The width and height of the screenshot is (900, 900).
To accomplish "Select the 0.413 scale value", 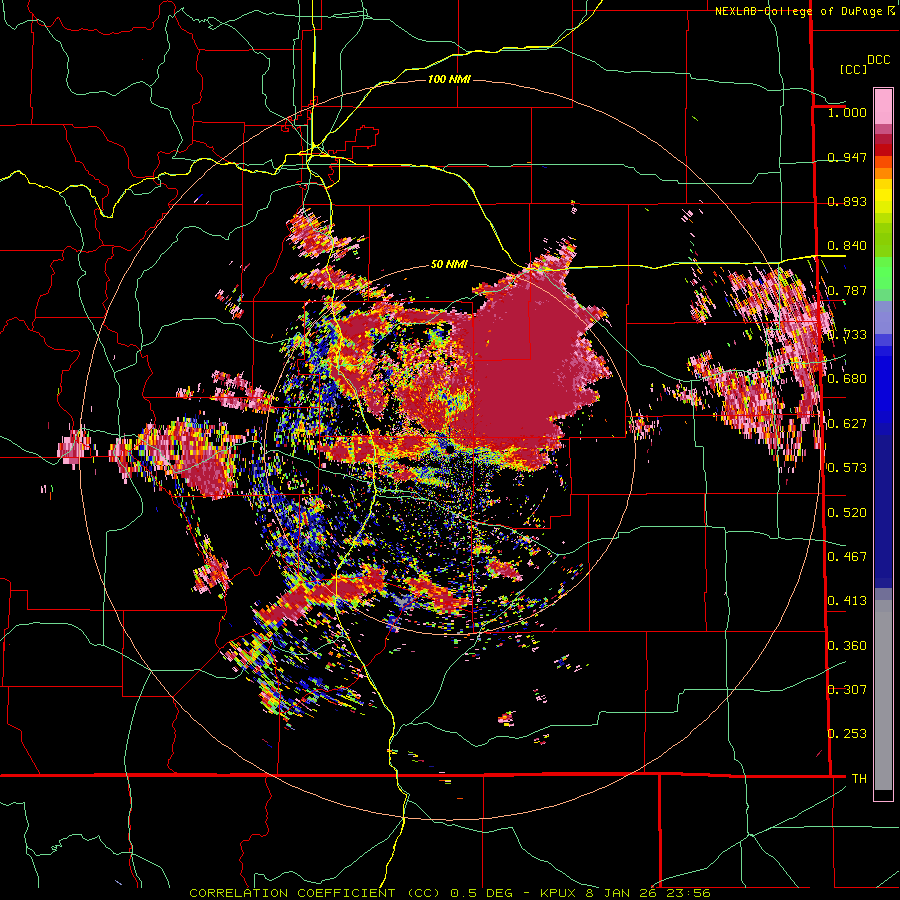I will pyautogui.click(x=847, y=601).
